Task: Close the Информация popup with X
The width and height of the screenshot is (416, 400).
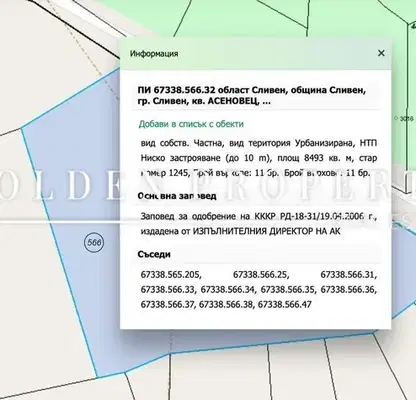Action: coord(381,53)
